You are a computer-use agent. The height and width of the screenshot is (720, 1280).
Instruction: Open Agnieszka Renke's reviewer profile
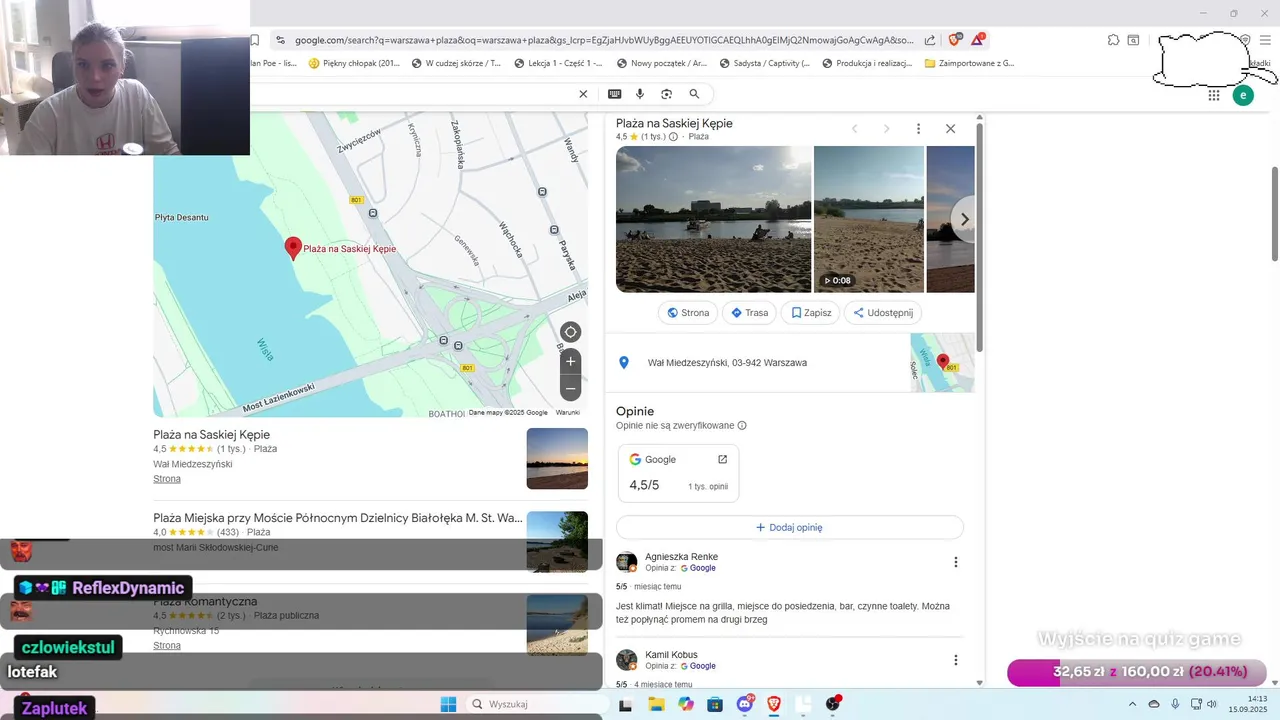[x=681, y=557]
